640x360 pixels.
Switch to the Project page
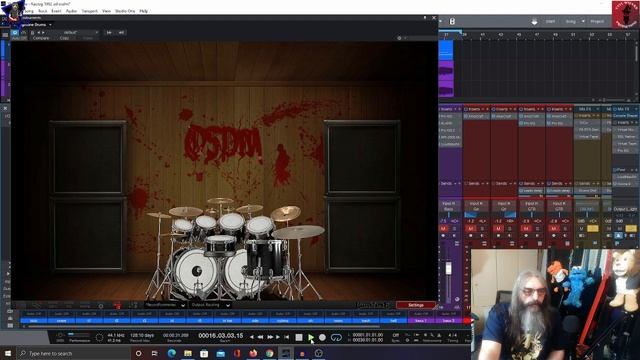coord(597,21)
